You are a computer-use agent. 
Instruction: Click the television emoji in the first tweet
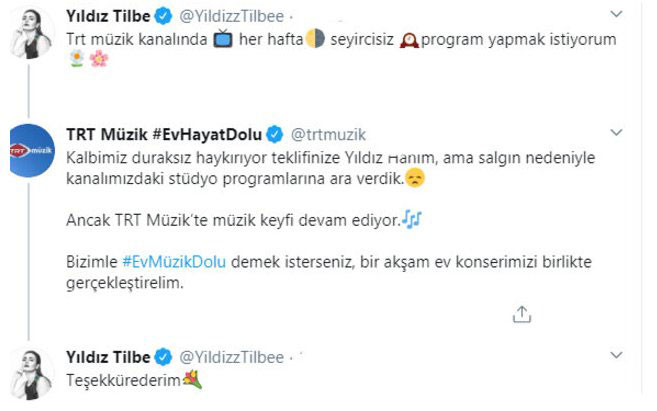click(225, 39)
